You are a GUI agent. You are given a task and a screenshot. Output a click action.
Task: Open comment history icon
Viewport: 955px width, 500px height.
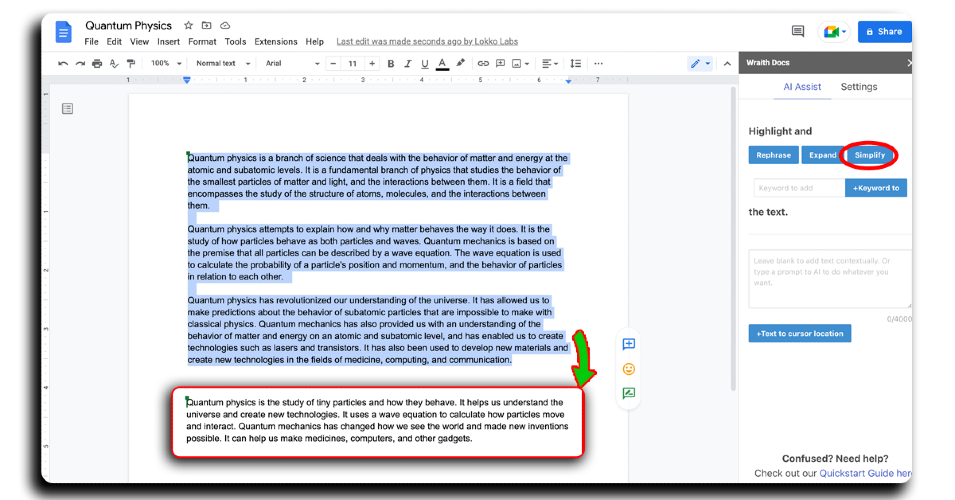(798, 31)
